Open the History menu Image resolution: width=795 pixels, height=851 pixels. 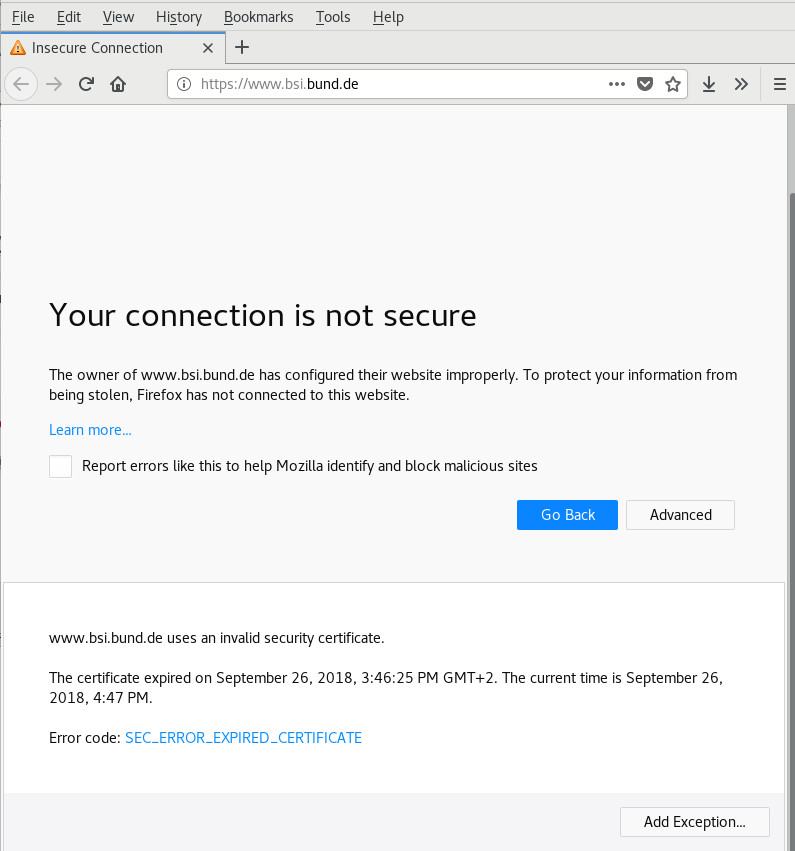pos(179,16)
